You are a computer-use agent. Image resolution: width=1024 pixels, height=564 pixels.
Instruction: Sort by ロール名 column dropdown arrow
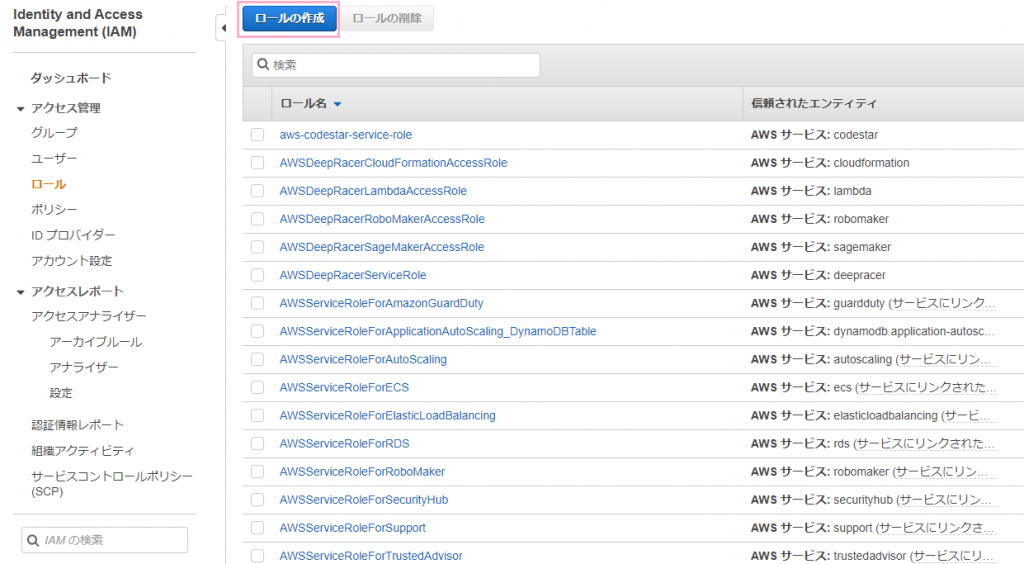(x=338, y=104)
